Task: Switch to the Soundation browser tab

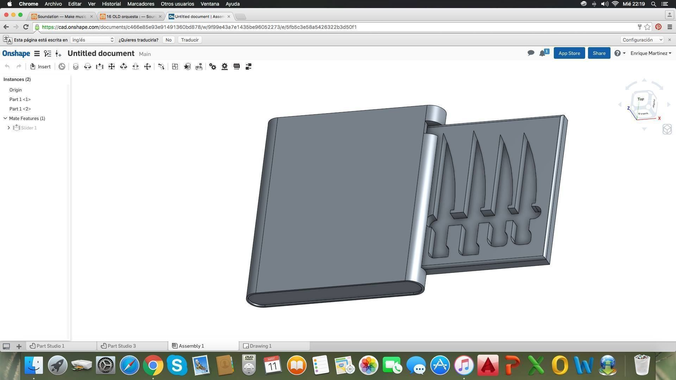Action: click(x=61, y=16)
